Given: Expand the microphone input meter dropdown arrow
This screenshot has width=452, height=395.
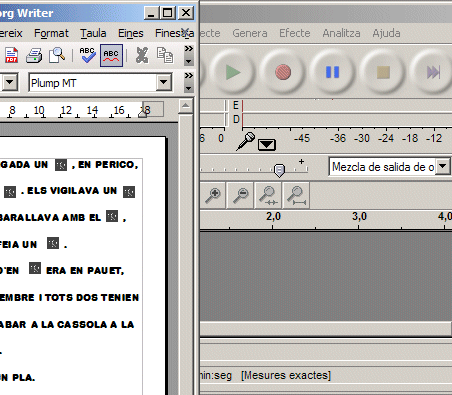Looking at the screenshot, I should (x=267, y=145).
